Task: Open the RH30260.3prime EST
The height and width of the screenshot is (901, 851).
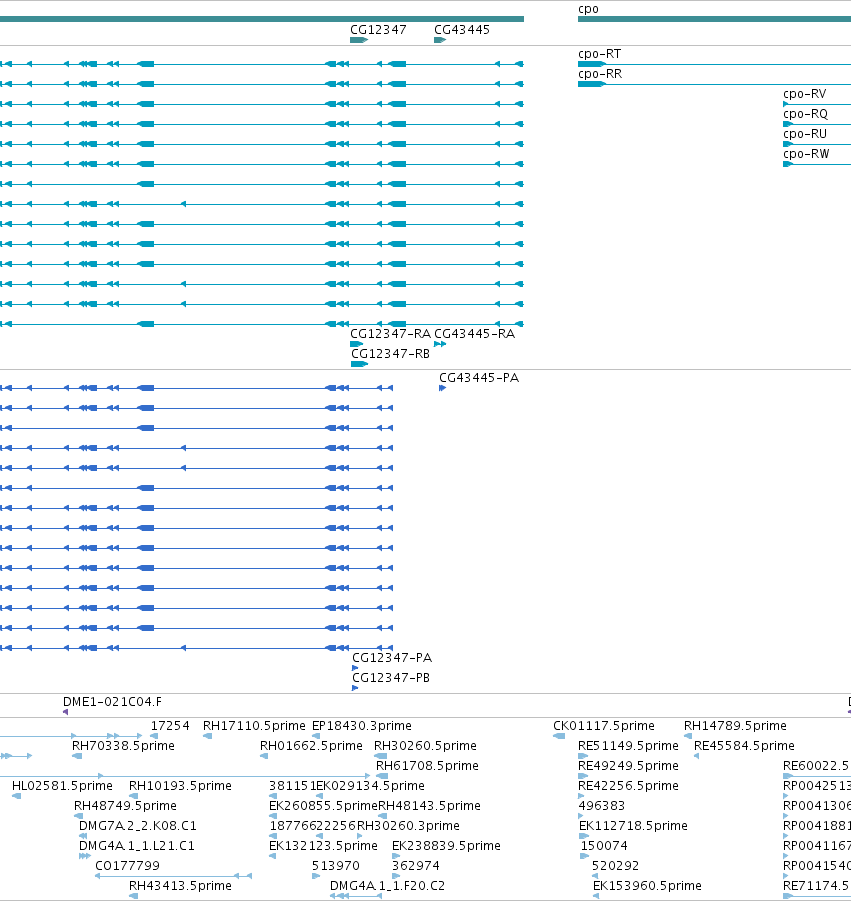Action: pyautogui.click(x=408, y=826)
